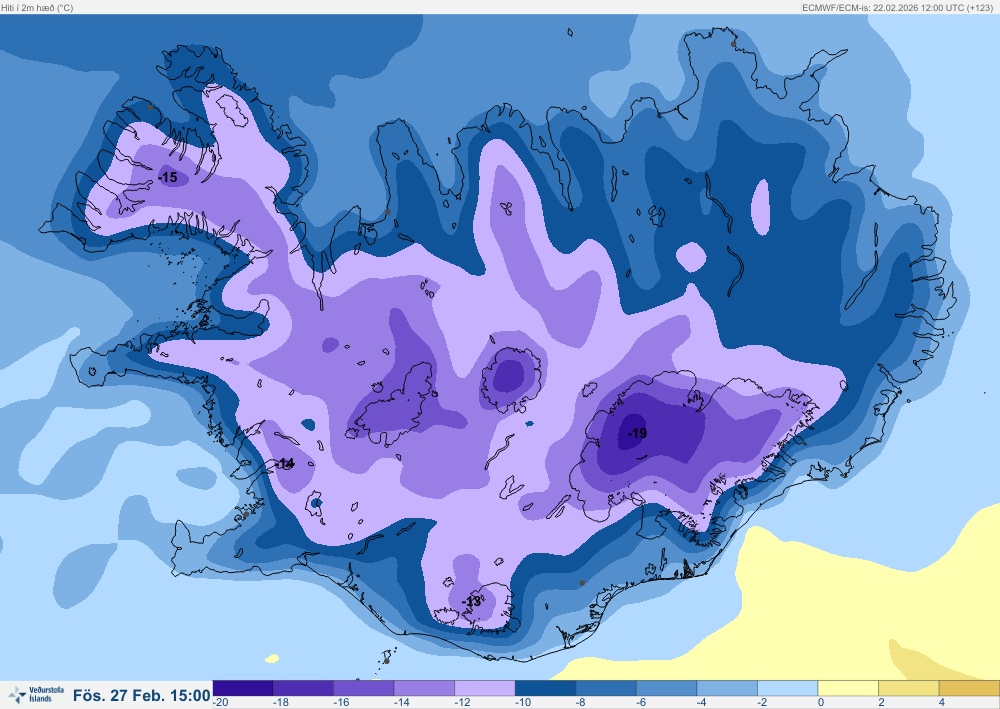Pick the darkest purple -20 to -18 swatch
This screenshot has width=1000, height=709.
tap(243, 688)
